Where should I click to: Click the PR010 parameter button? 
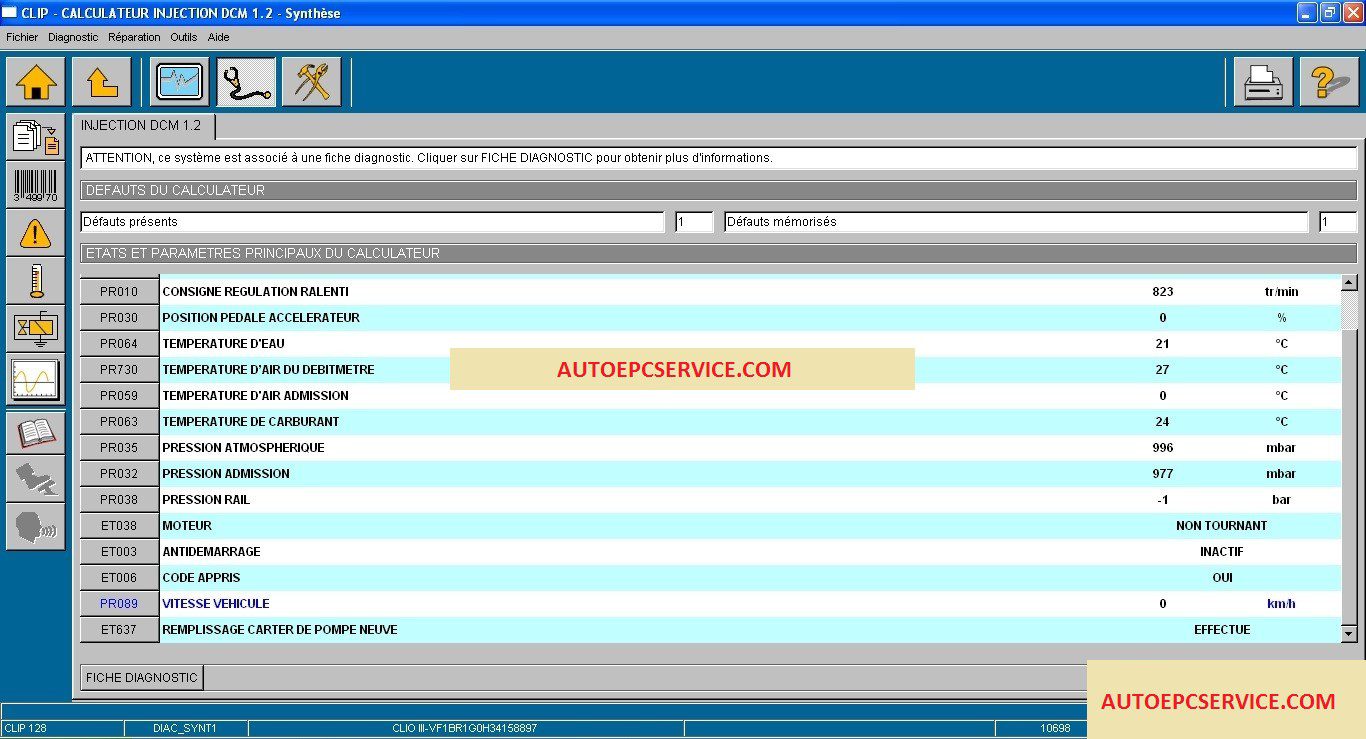(119, 292)
